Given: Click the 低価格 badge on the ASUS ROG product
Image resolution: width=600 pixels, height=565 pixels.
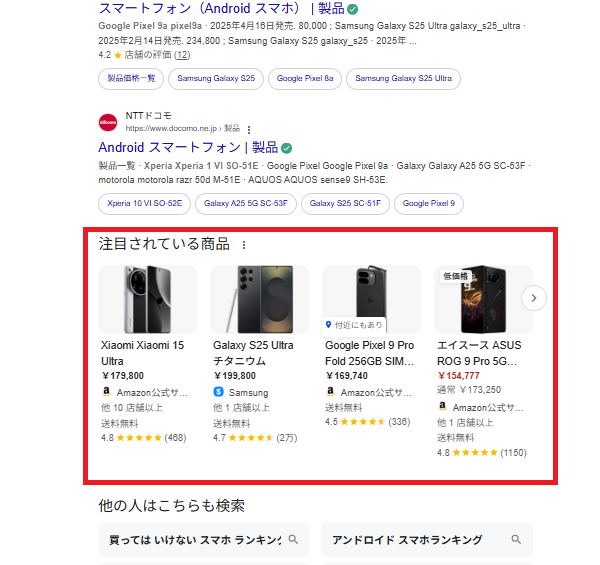Looking at the screenshot, I should click(455, 276).
